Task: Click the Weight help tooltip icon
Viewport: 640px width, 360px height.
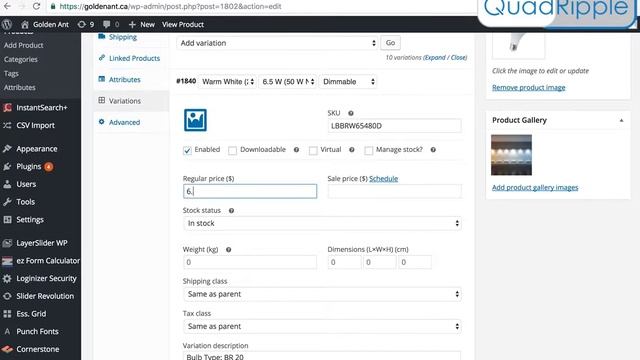Action: click(x=229, y=249)
